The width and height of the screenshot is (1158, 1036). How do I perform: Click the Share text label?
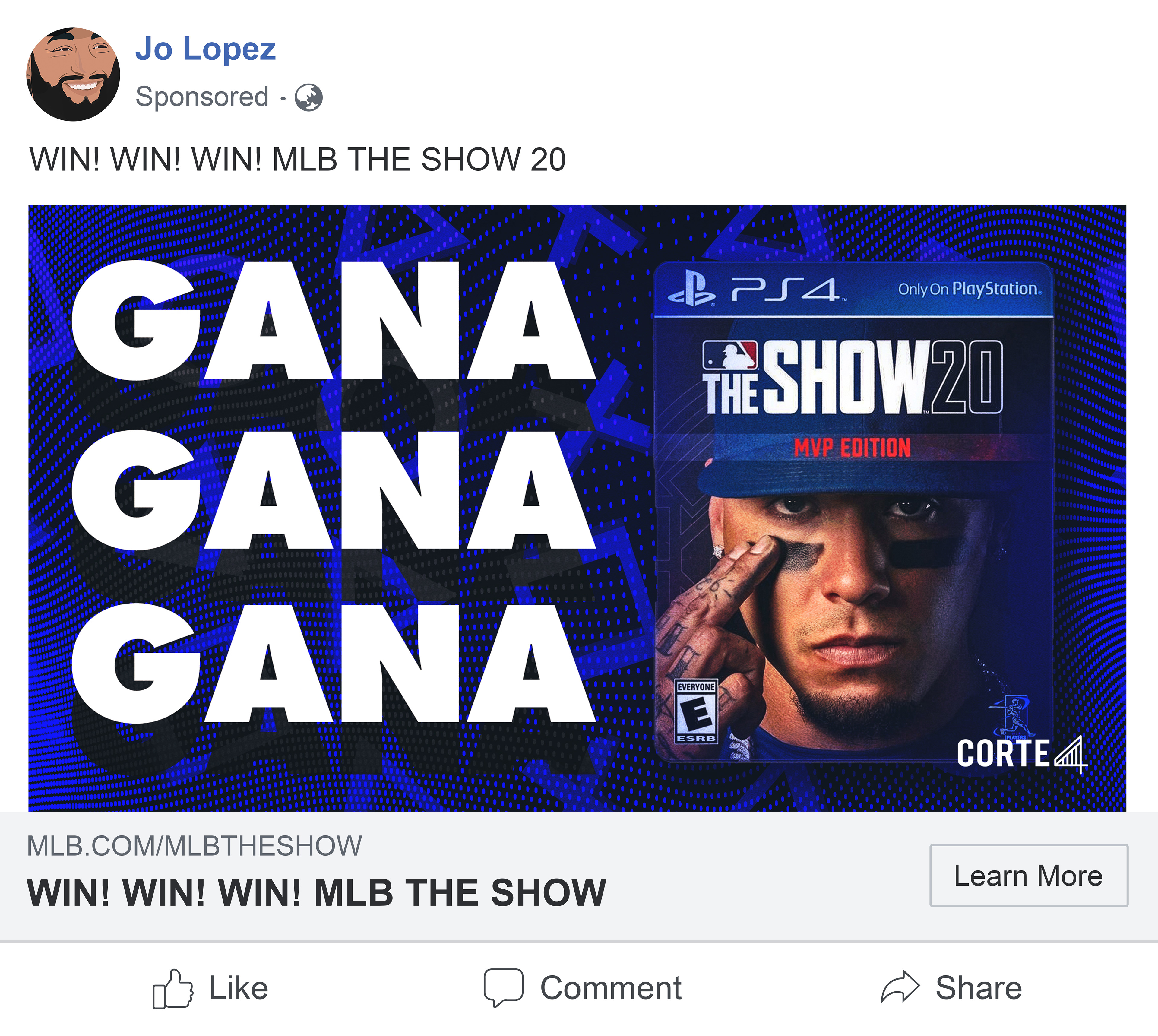[x=979, y=988]
